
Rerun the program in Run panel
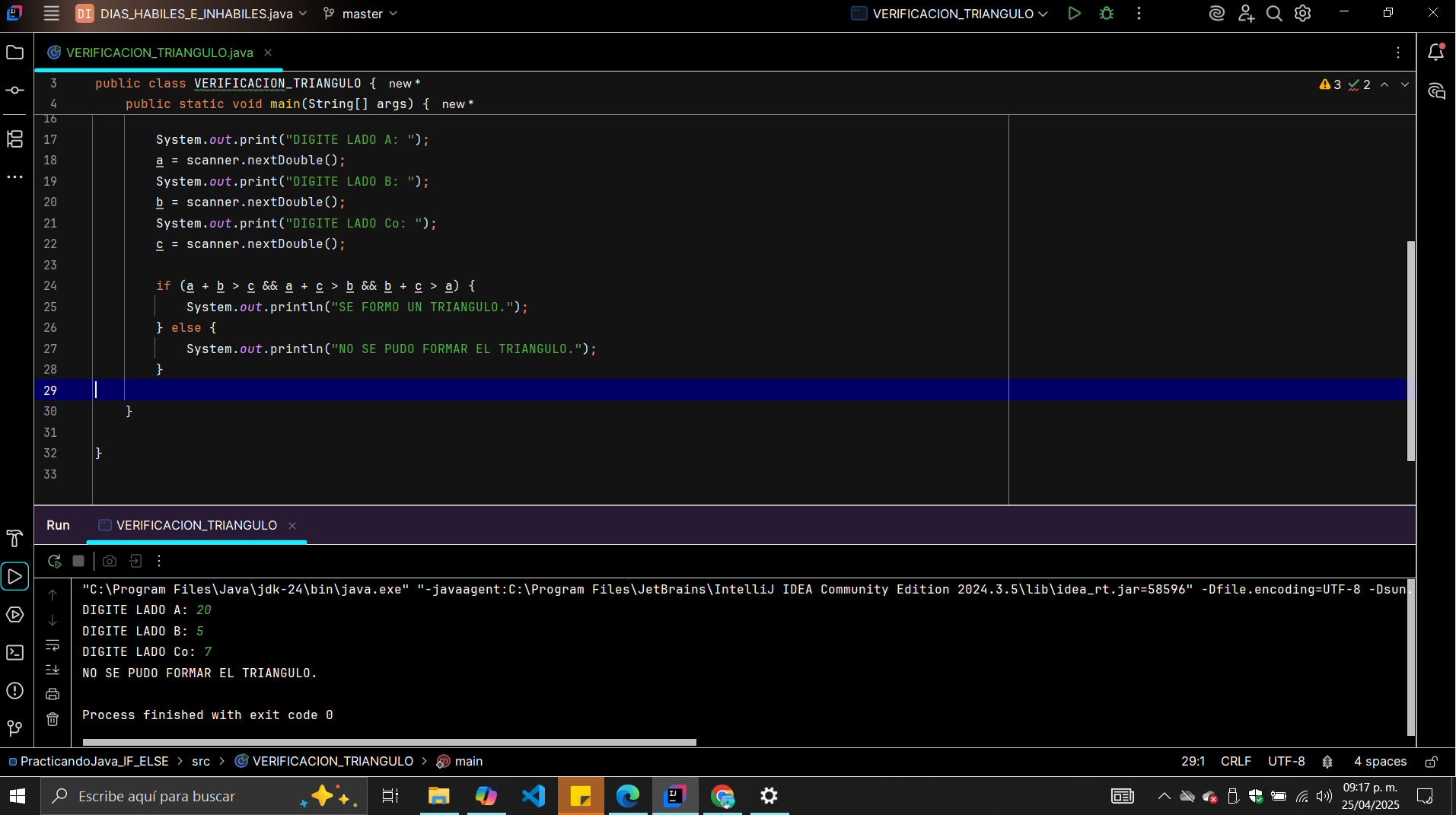pos(54,561)
